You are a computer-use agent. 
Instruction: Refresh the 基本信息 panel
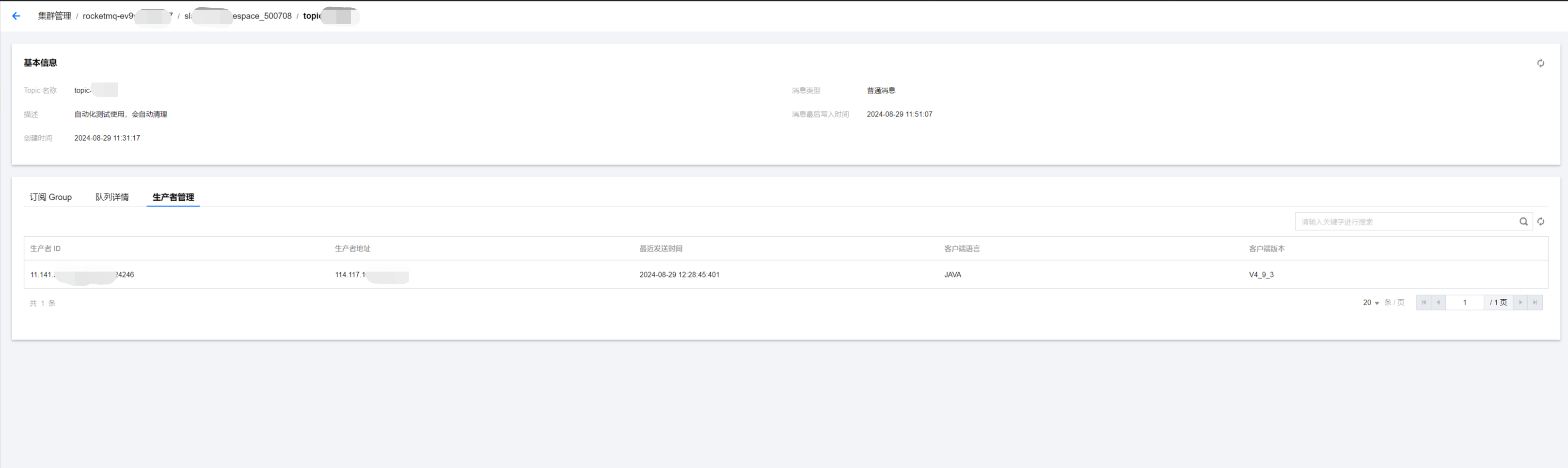coord(1540,64)
